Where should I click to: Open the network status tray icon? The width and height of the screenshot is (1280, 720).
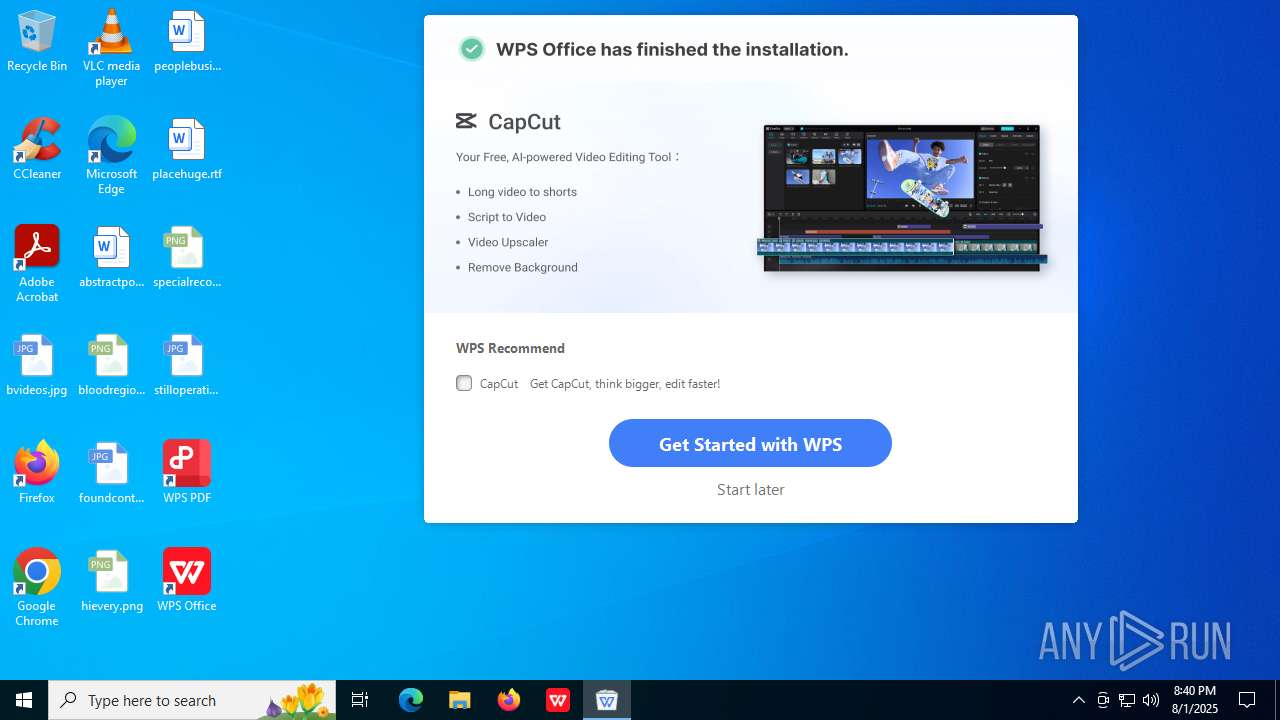coord(1127,700)
